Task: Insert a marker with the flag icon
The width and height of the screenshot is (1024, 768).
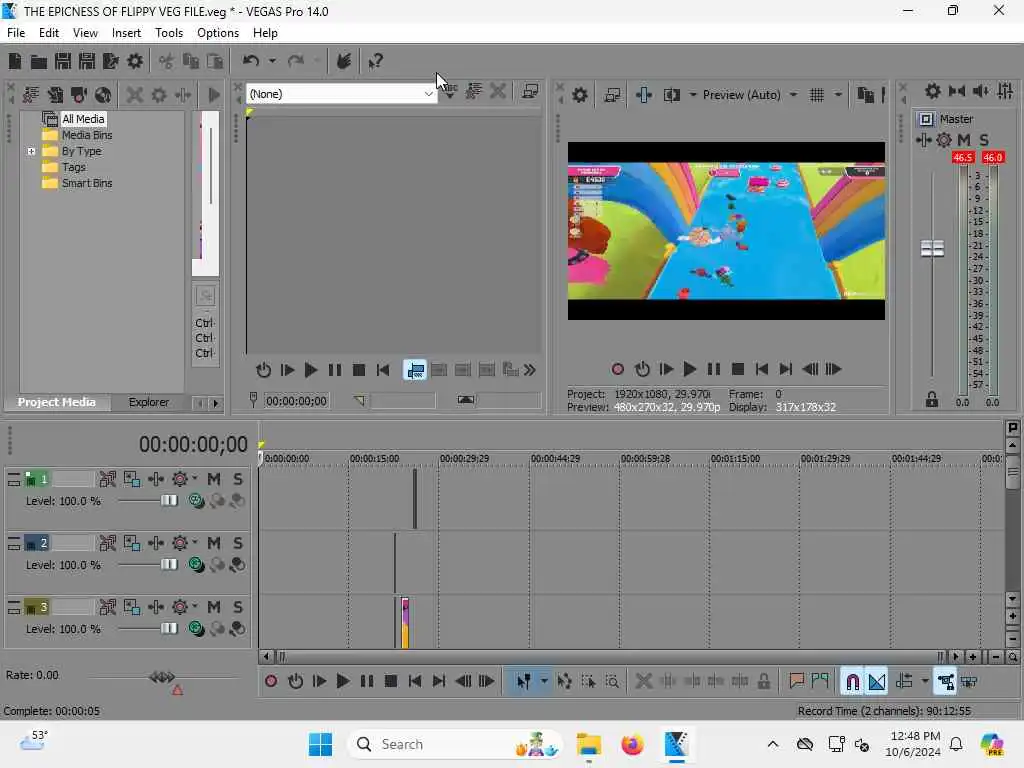Action: pyautogui.click(x=796, y=682)
